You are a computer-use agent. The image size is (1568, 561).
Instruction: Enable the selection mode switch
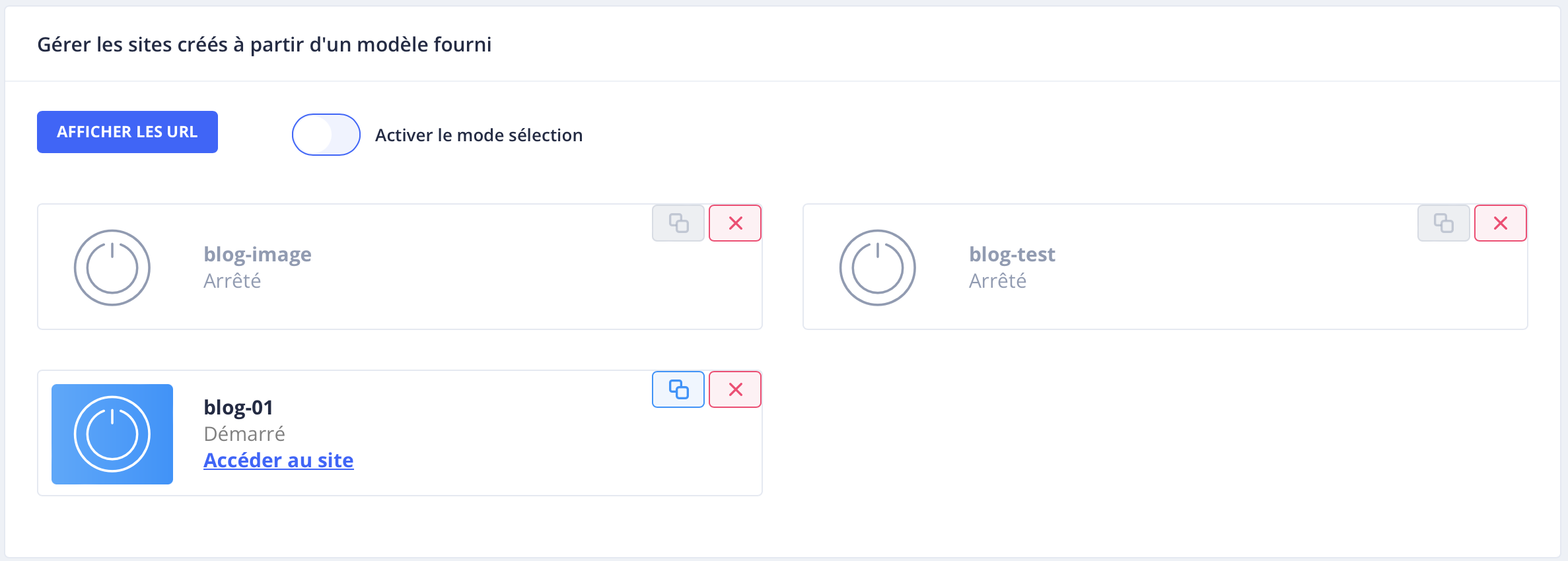pyautogui.click(x=326, y=135)
